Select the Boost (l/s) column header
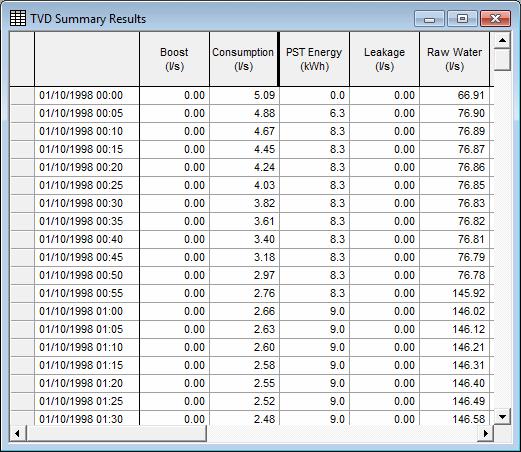 [x=174, y=59]
